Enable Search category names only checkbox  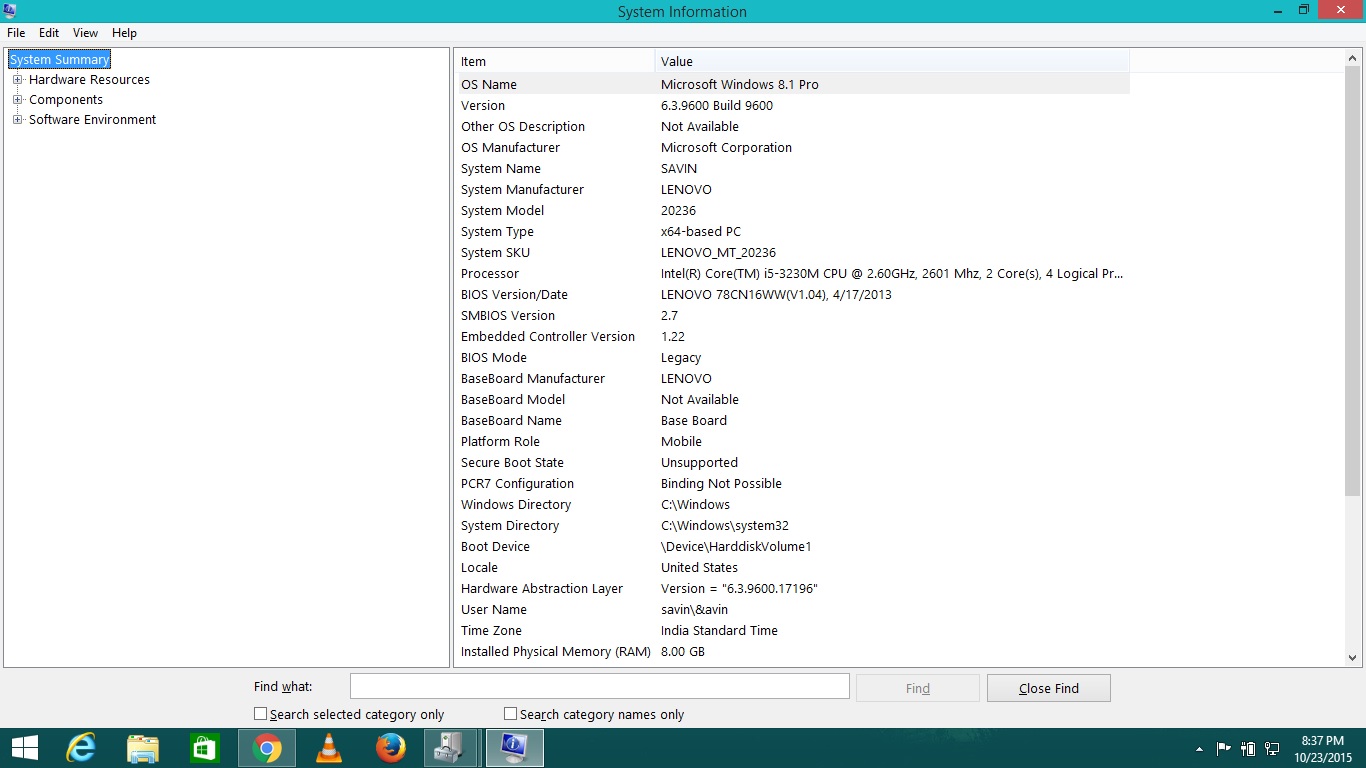click(511, 714)
